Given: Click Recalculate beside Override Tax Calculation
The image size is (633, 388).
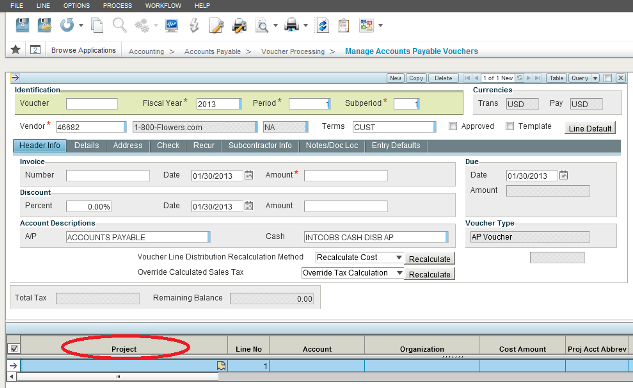Looking at the screenshot, I should point(429,274).
